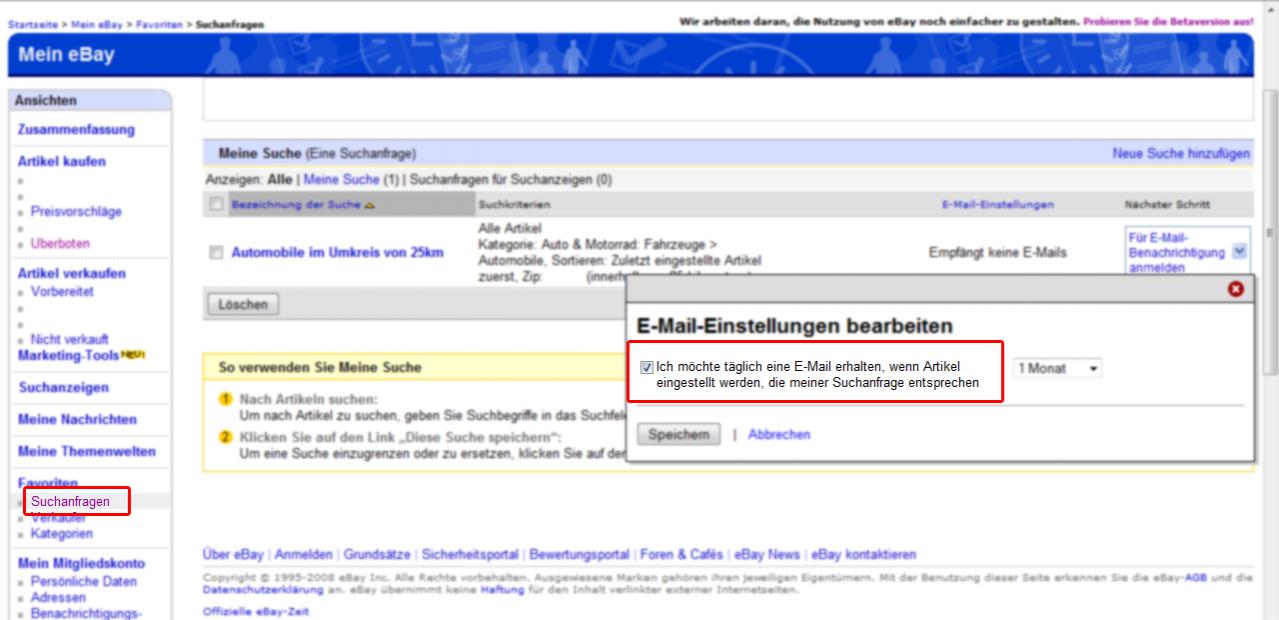The image size is (1279, 620).
Task: Click 'E-Mail-Einstellungen' column header
Action: [997, 204]
